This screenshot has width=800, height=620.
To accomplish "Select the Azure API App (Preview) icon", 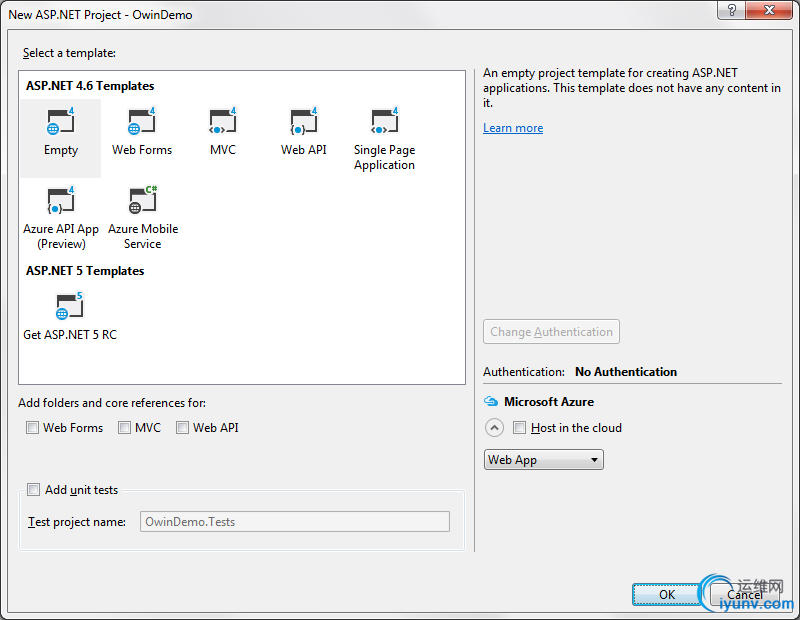I will pos(61,201).
